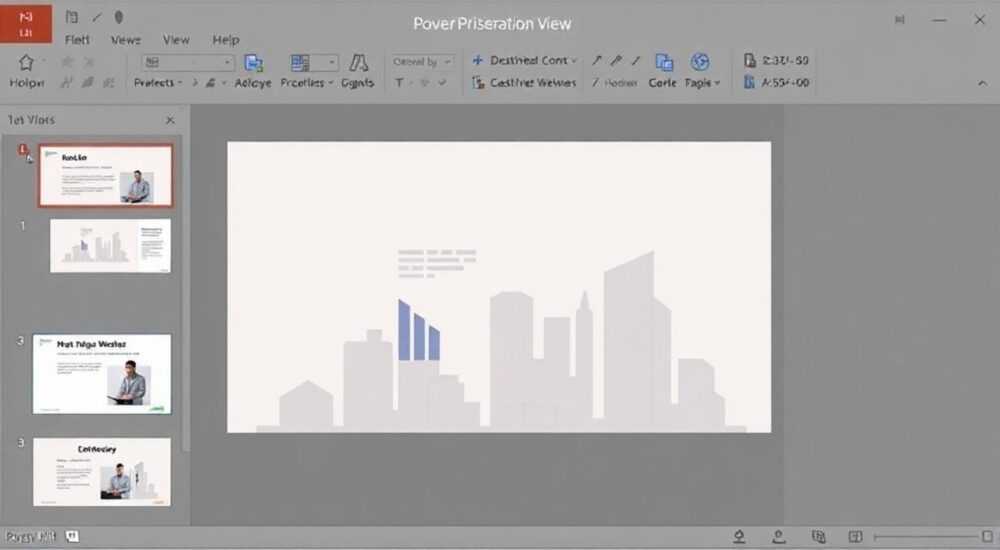Click the Tet Vlois panel title

click(x=31, y=120)
